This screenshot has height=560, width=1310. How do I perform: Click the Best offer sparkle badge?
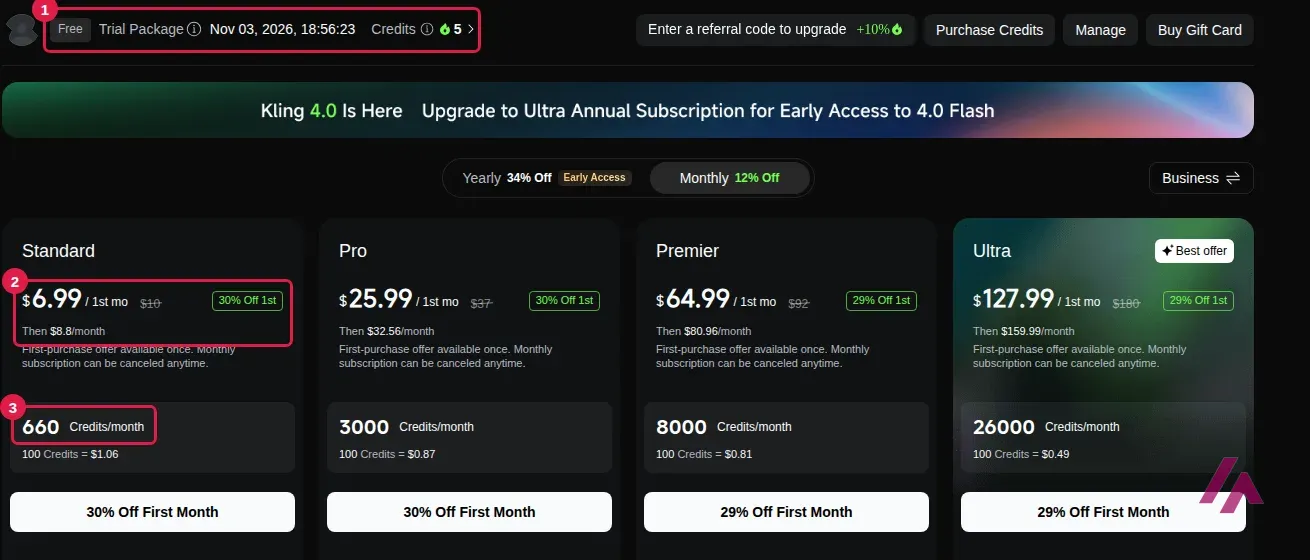1194,250
